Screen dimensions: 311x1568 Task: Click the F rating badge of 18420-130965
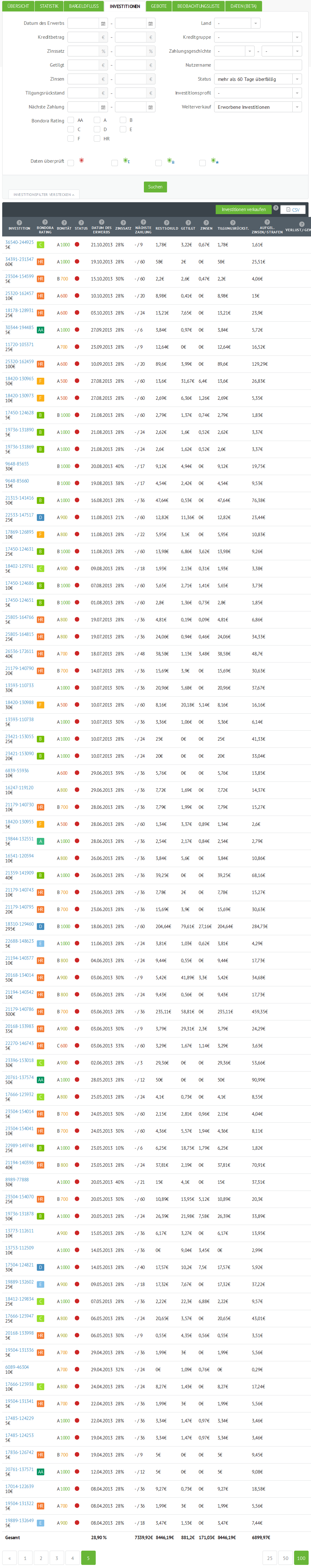point(41,381)
